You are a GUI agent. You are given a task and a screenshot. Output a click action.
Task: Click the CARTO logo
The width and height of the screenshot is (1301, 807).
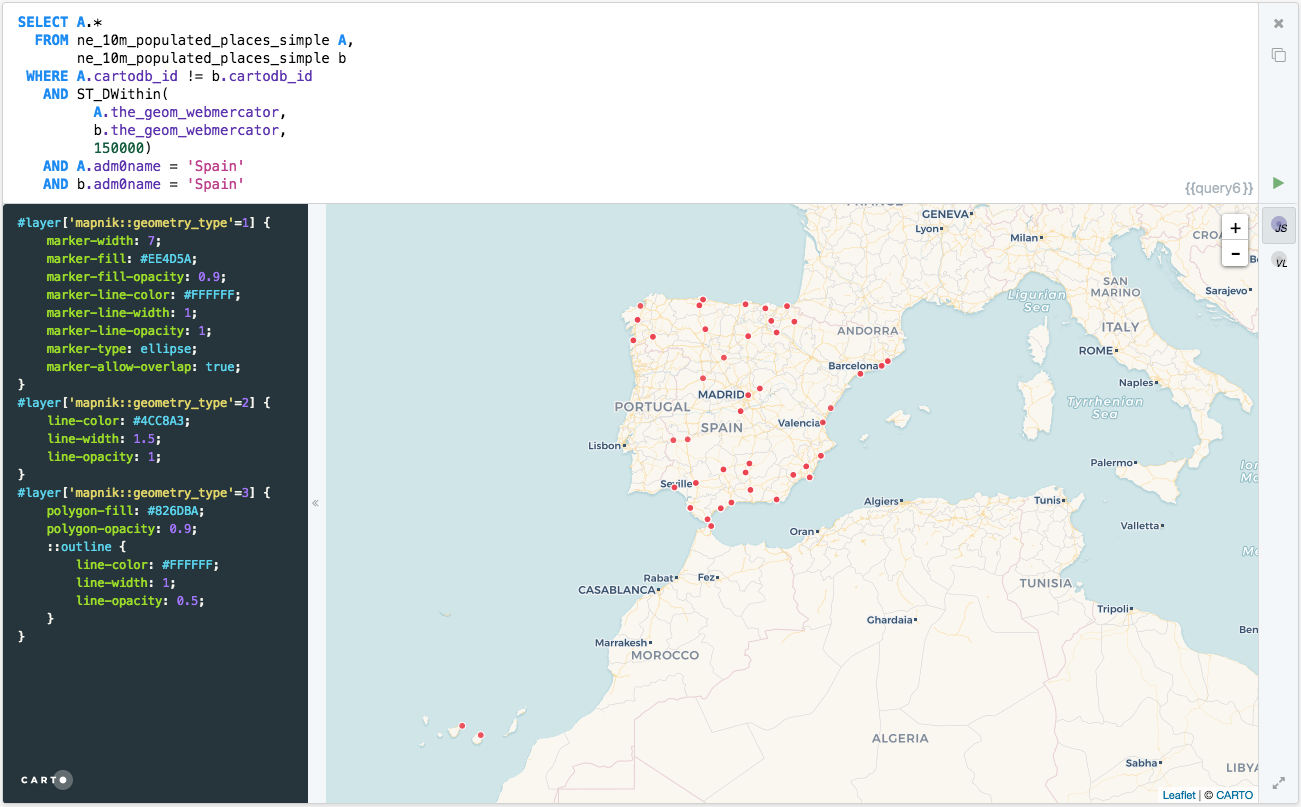coord(47,779)
